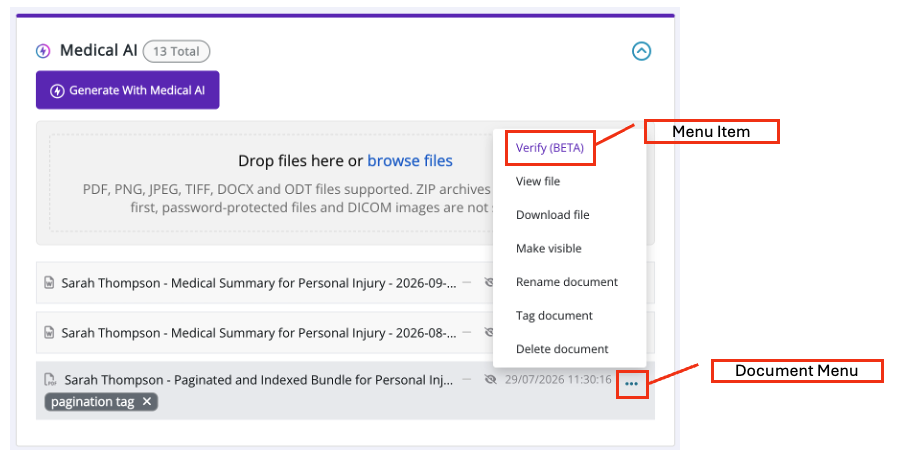Click Word file icon of 2026-08 Medical Summary
The width and height of the screenshot is (903, 459).
(x=50, y=332)
